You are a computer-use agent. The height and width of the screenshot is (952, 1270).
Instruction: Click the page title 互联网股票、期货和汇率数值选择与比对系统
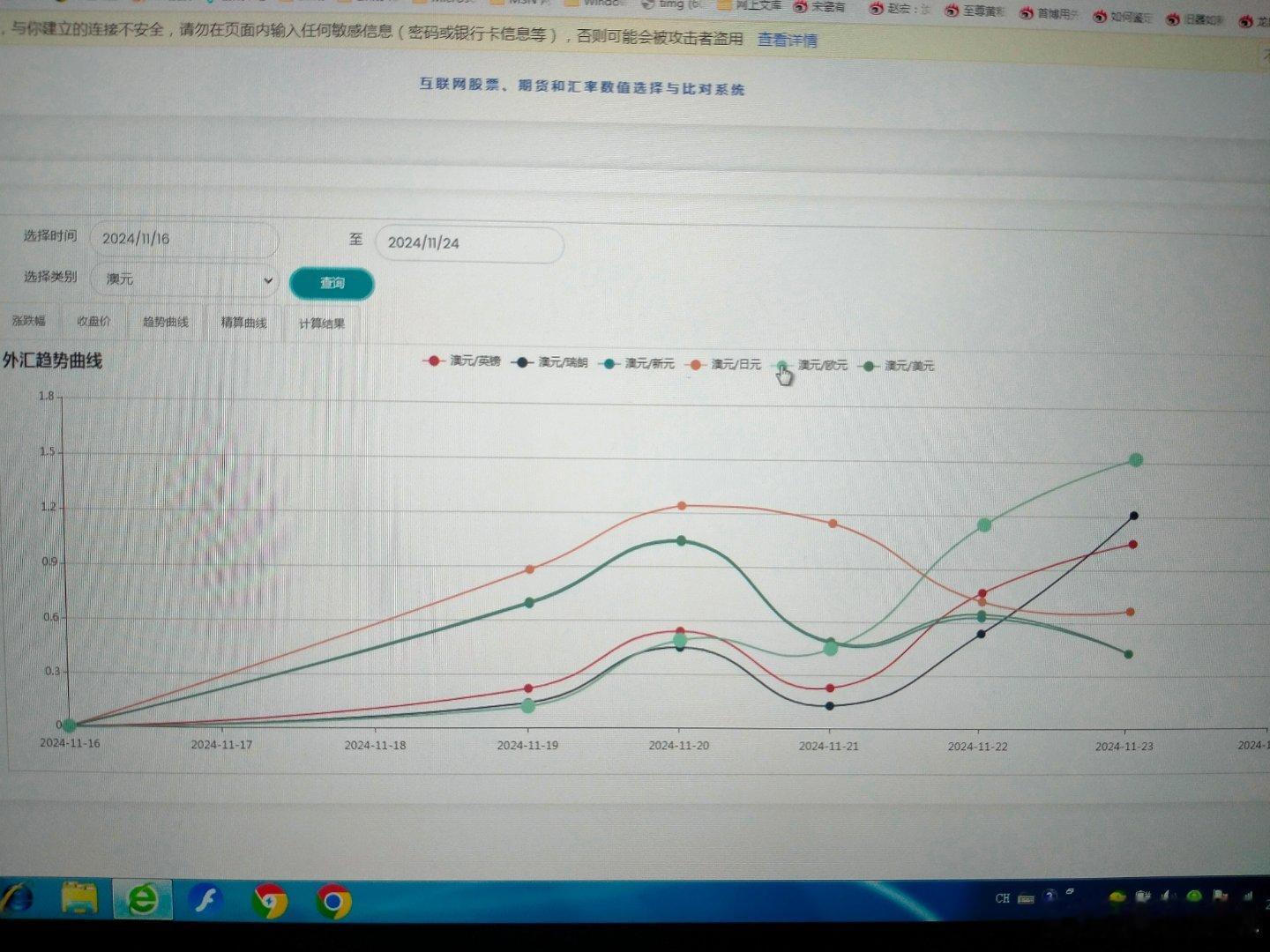[x=581, y=86]
